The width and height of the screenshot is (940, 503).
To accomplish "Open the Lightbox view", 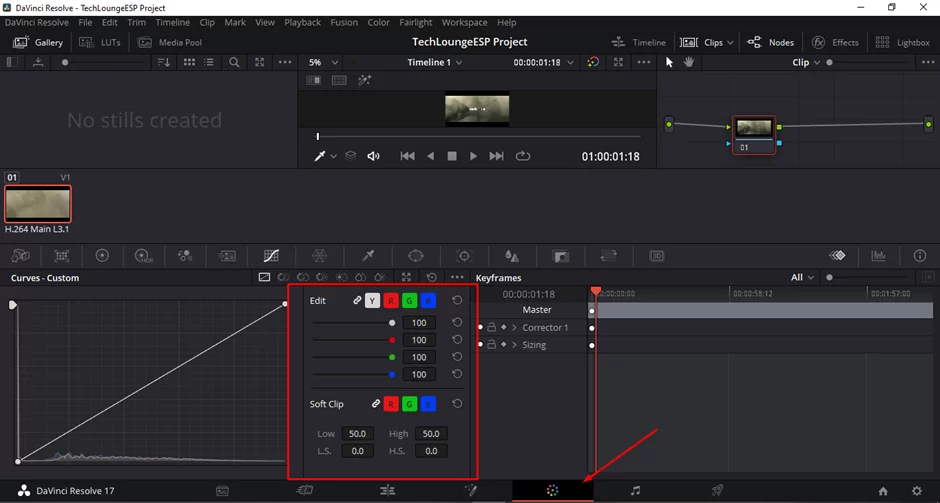I will (x=902, y=43).
